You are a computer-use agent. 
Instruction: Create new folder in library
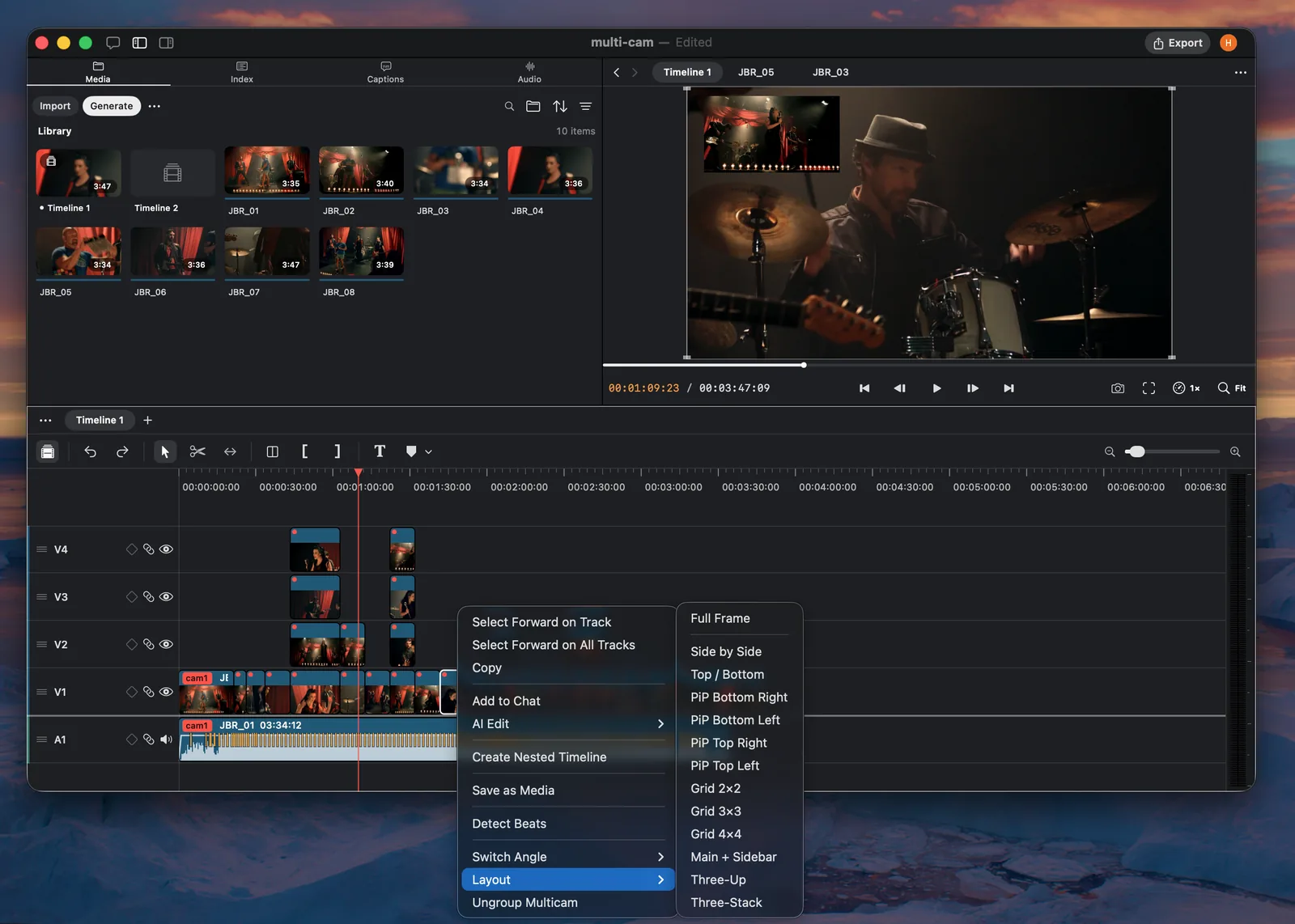(x=533, y=106)
